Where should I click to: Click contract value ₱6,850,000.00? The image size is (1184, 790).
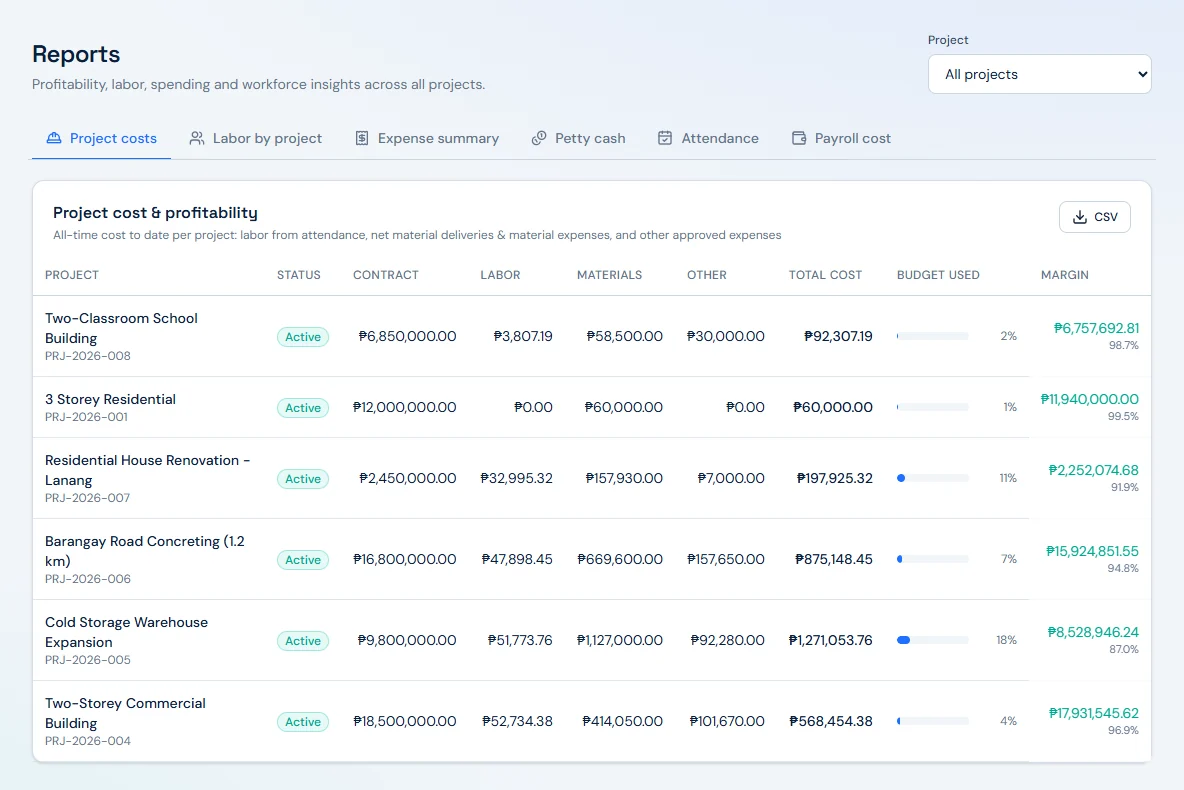point(407,336)
